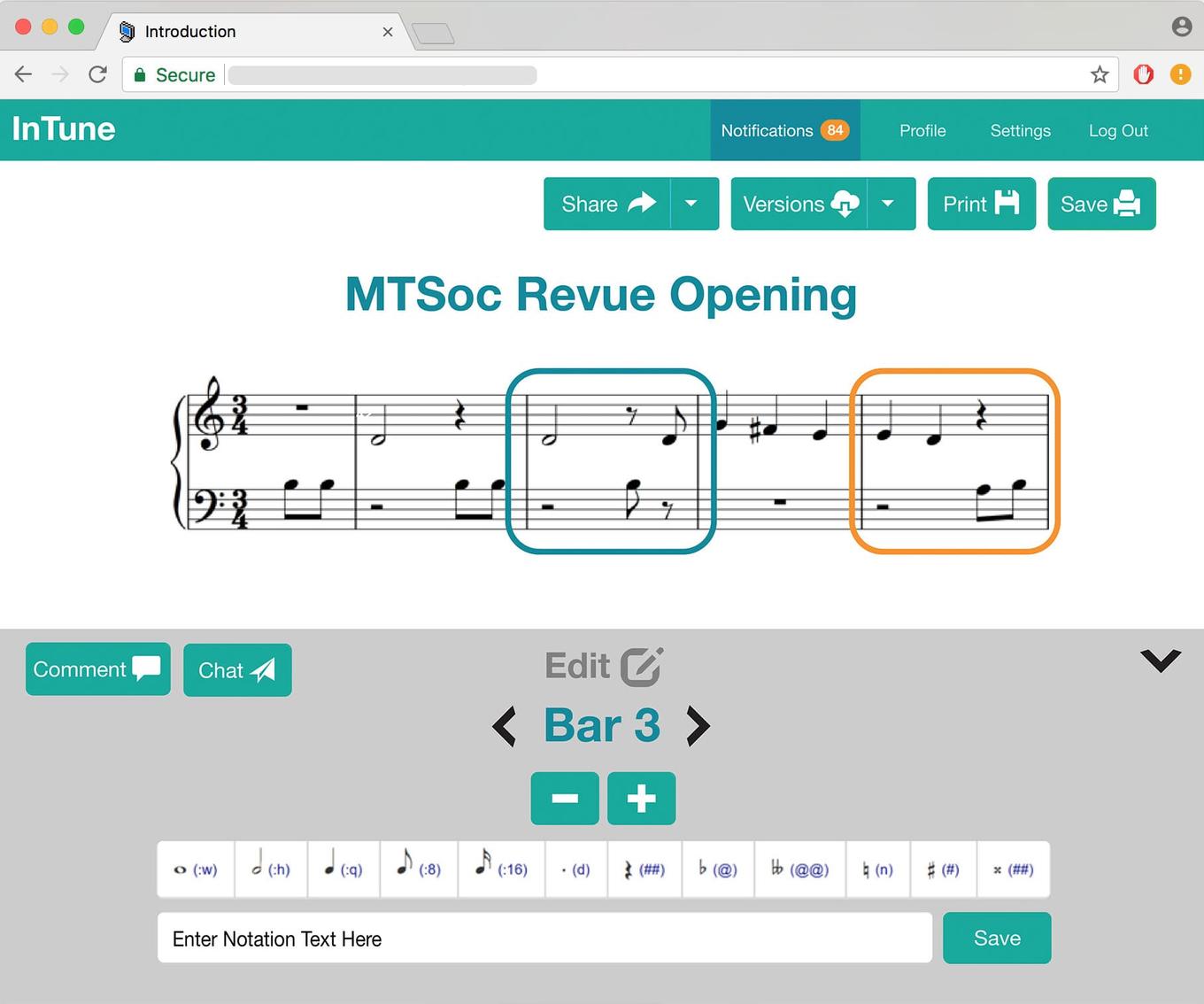Open the Versions dropdown arrow
The width and height of the screenshot is (1204, 1004).
888,204
